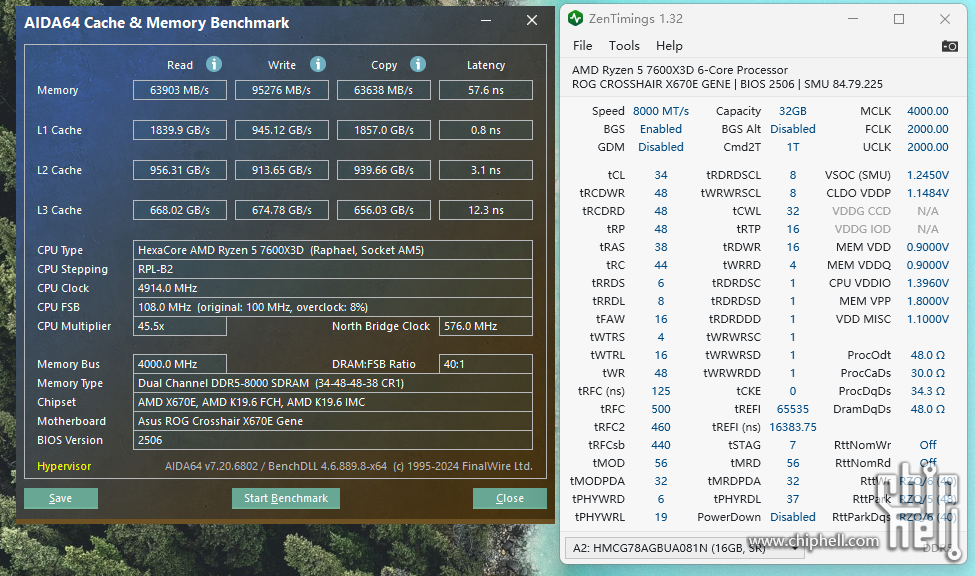The width and height of the screenshot is (975, 576).
Task: Click the tCL value 34
Action: pos(661,175)
